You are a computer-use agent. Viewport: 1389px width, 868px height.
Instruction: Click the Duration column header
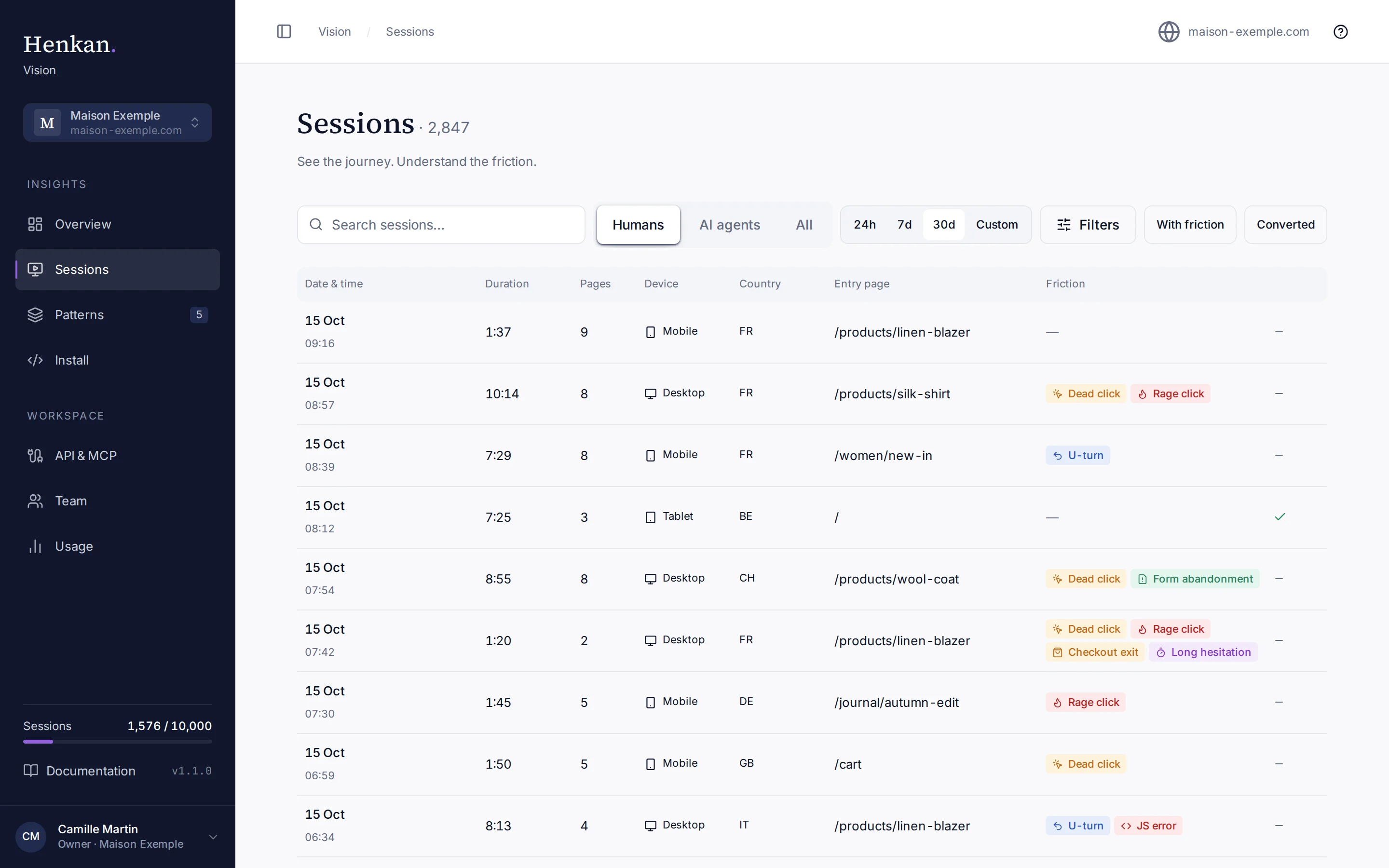click(x=507, y=284)
